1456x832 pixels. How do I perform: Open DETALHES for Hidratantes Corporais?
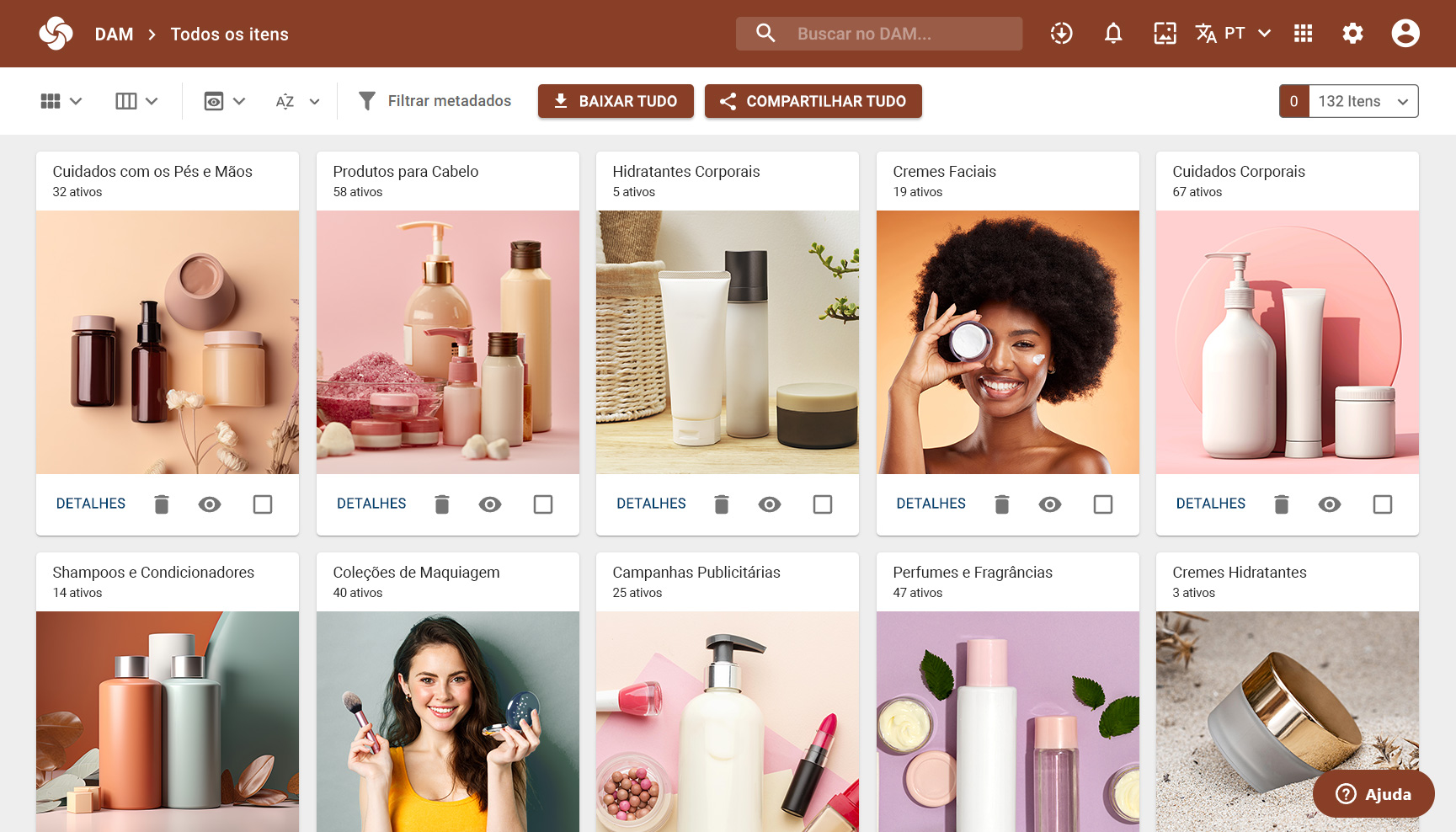(x=651, y=504)
